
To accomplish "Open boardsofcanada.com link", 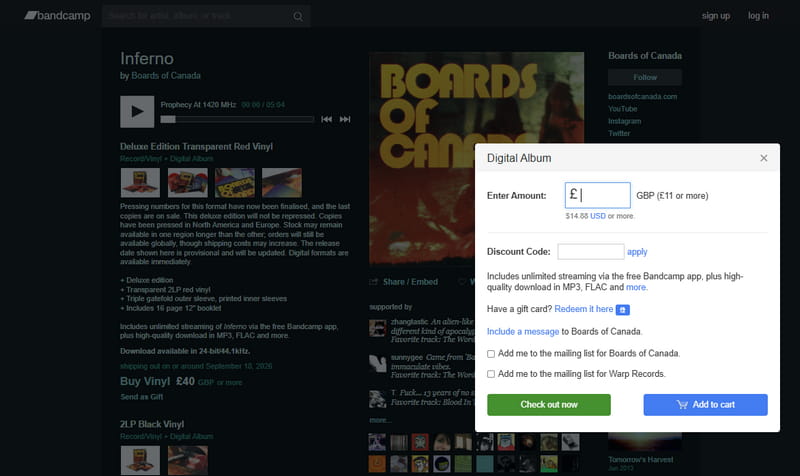I will click(642, 96).
